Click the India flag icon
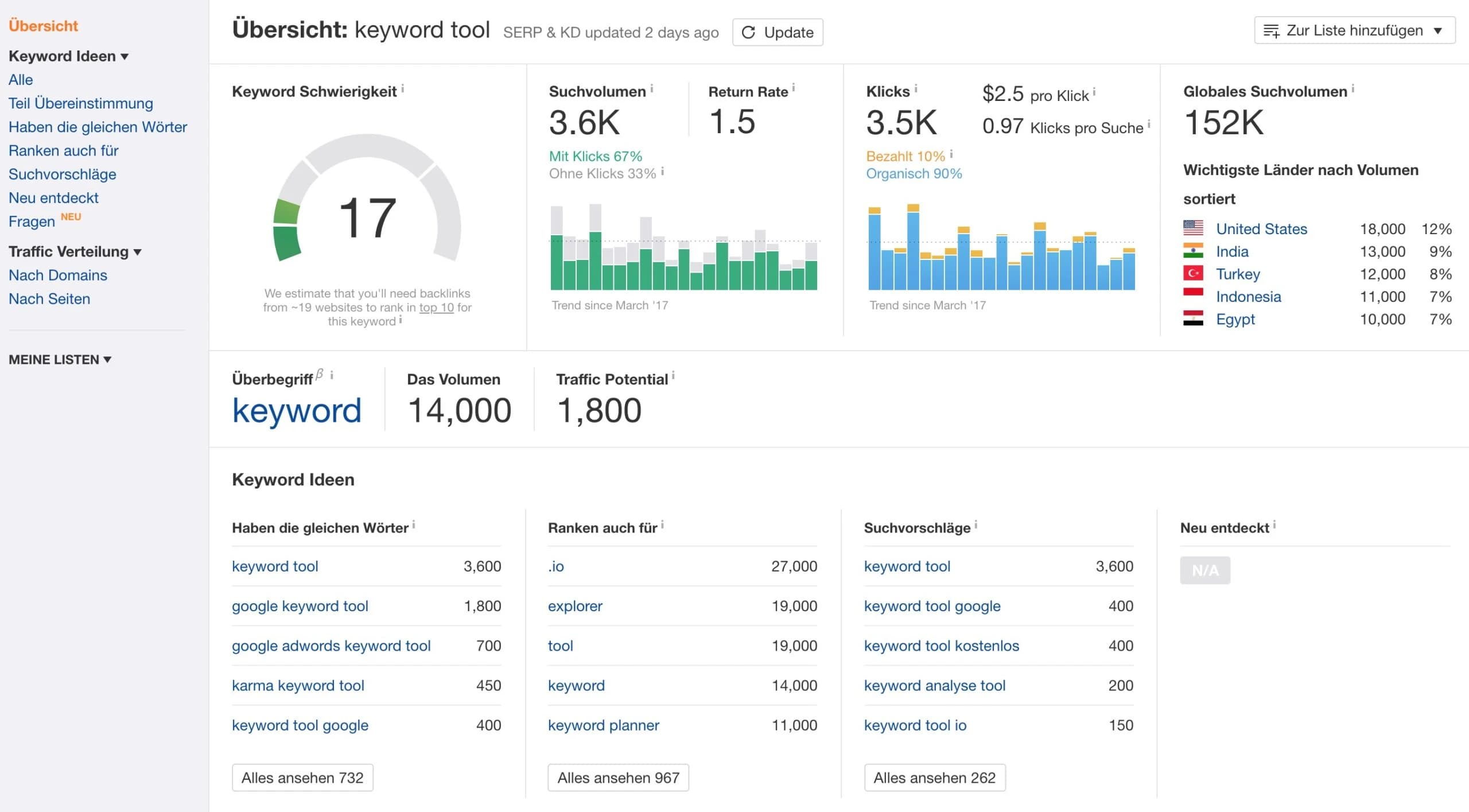 (x=1194, y=251)
